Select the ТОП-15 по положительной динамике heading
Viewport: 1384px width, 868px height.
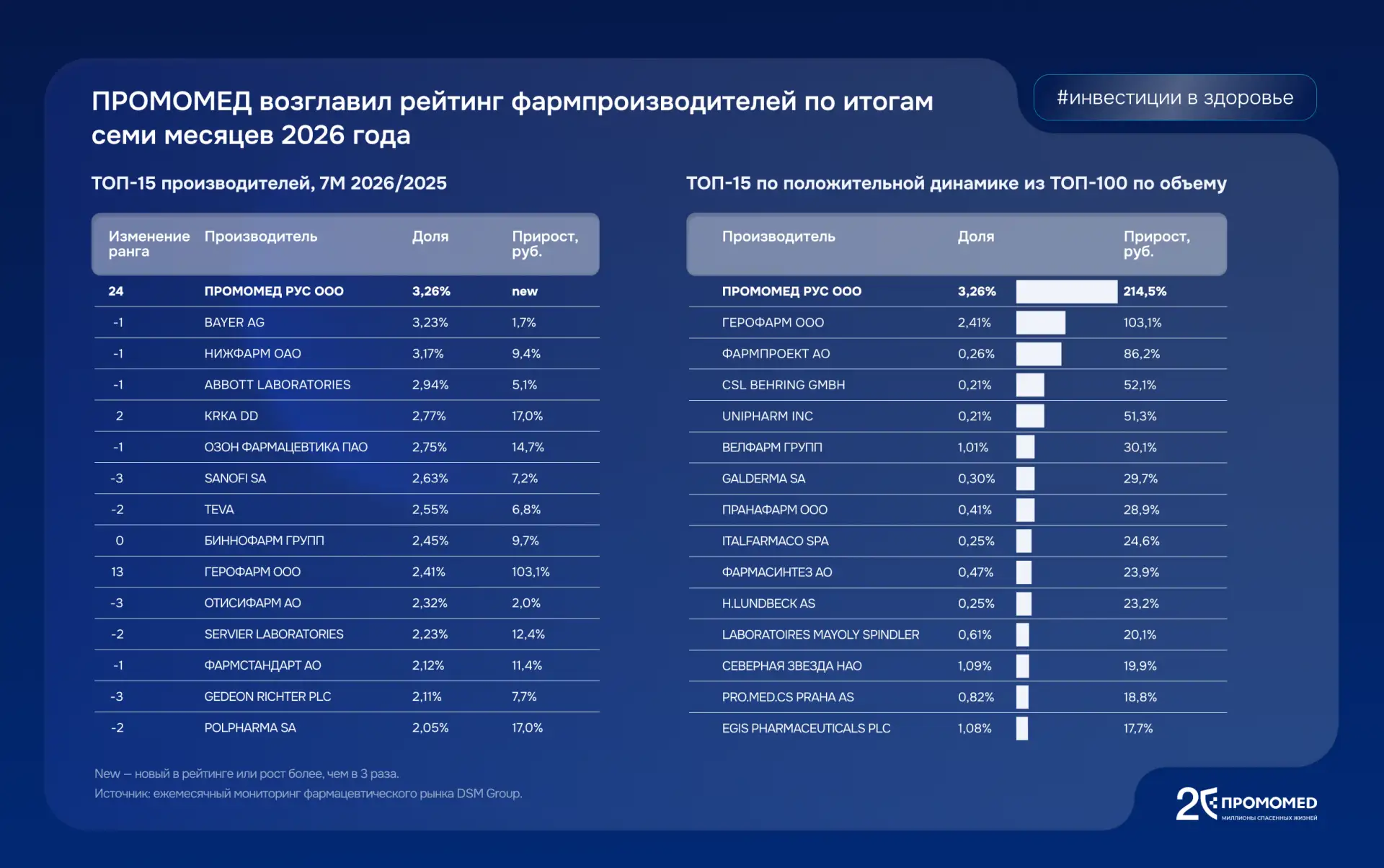956,183
